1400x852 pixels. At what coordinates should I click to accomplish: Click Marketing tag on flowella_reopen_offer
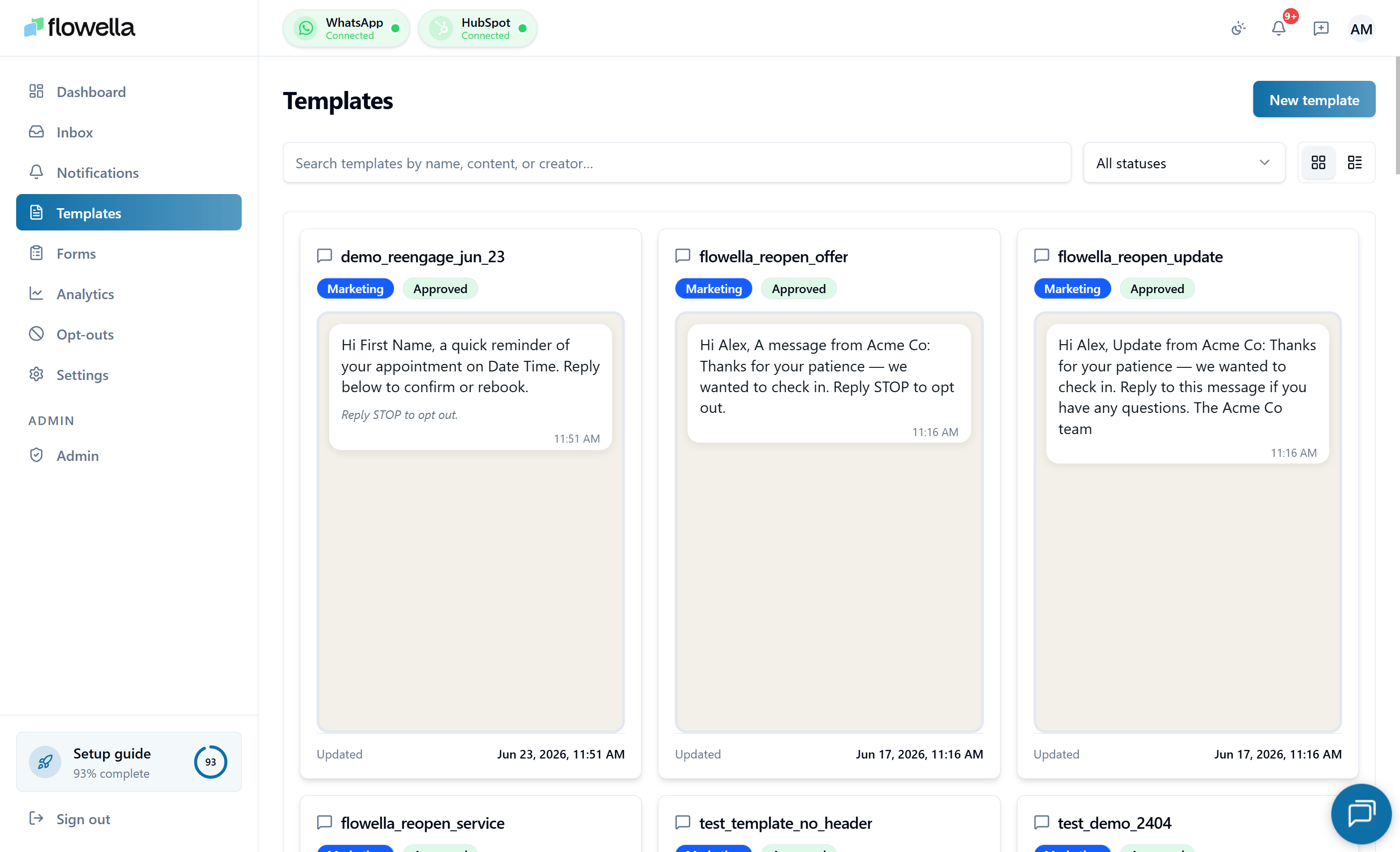(x=714, y=288)
